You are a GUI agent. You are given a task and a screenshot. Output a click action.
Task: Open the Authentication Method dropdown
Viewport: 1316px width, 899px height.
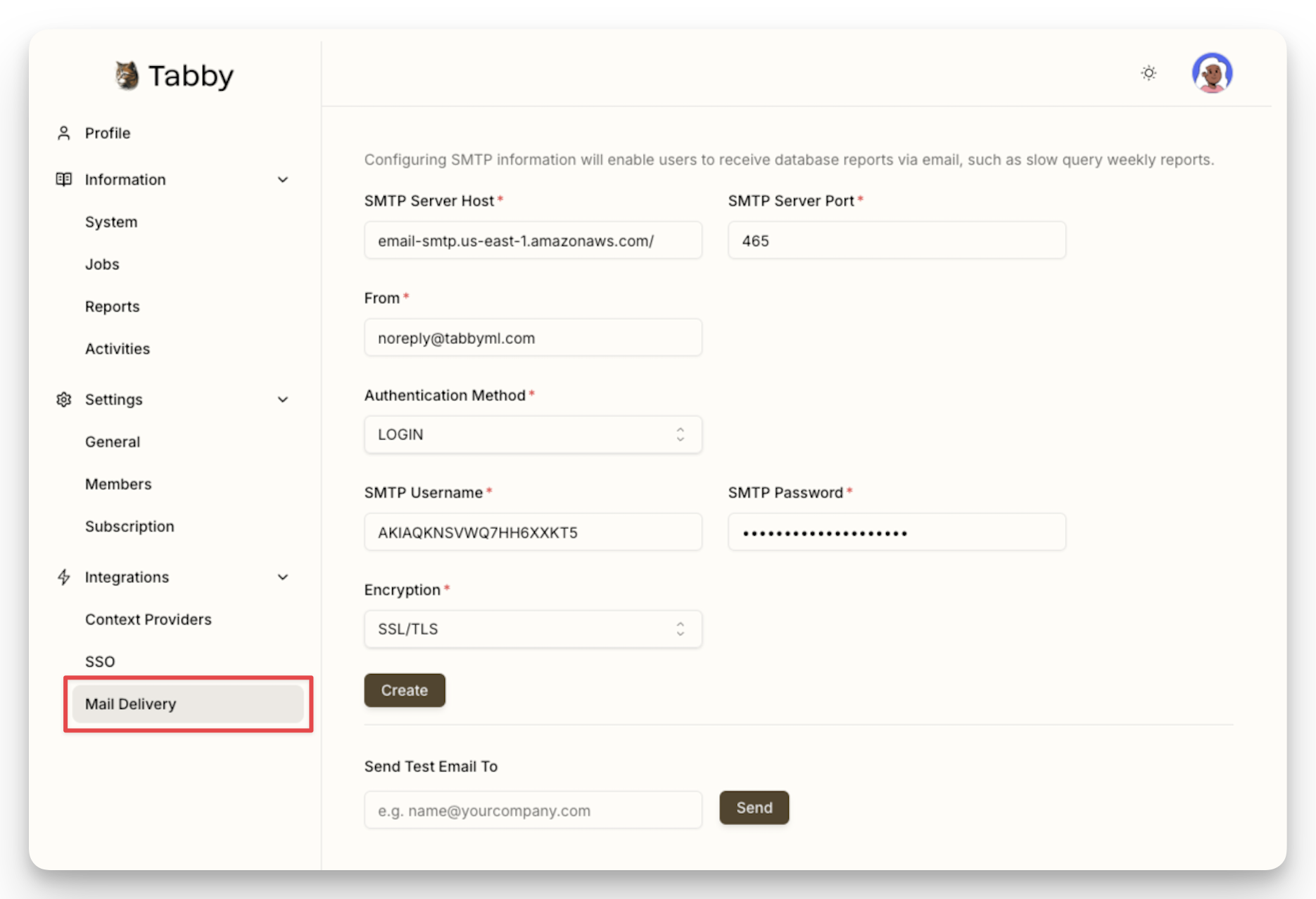click(533, 435)
